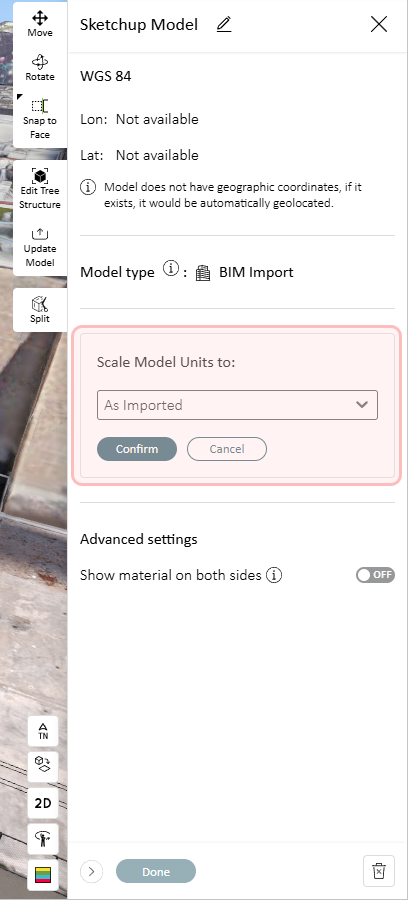The height and width of the screenshot is (900, 408).
Task: Click the BIM Import text
Action: 256,272
